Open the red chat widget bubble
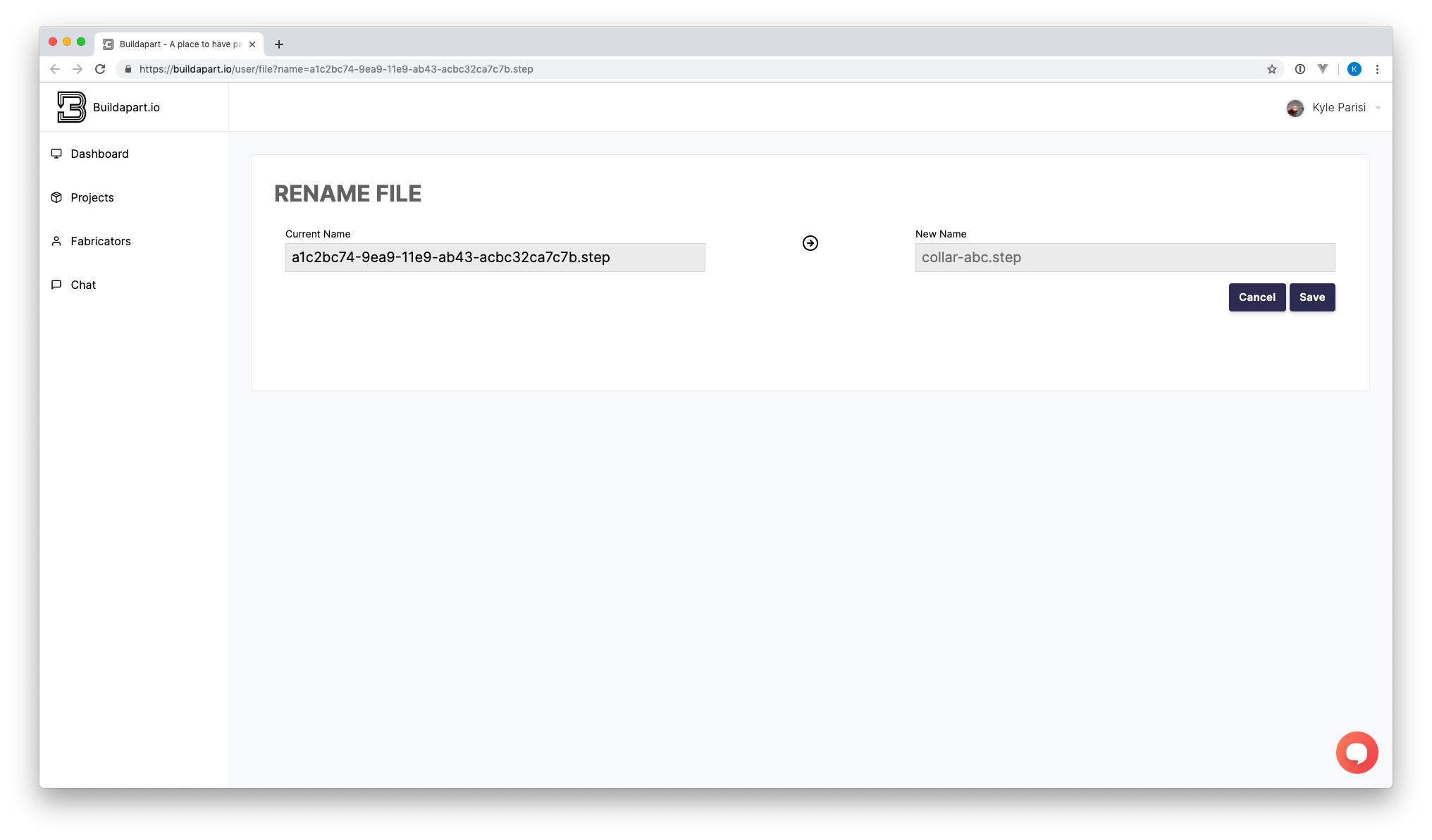 tap(1357, 753)
